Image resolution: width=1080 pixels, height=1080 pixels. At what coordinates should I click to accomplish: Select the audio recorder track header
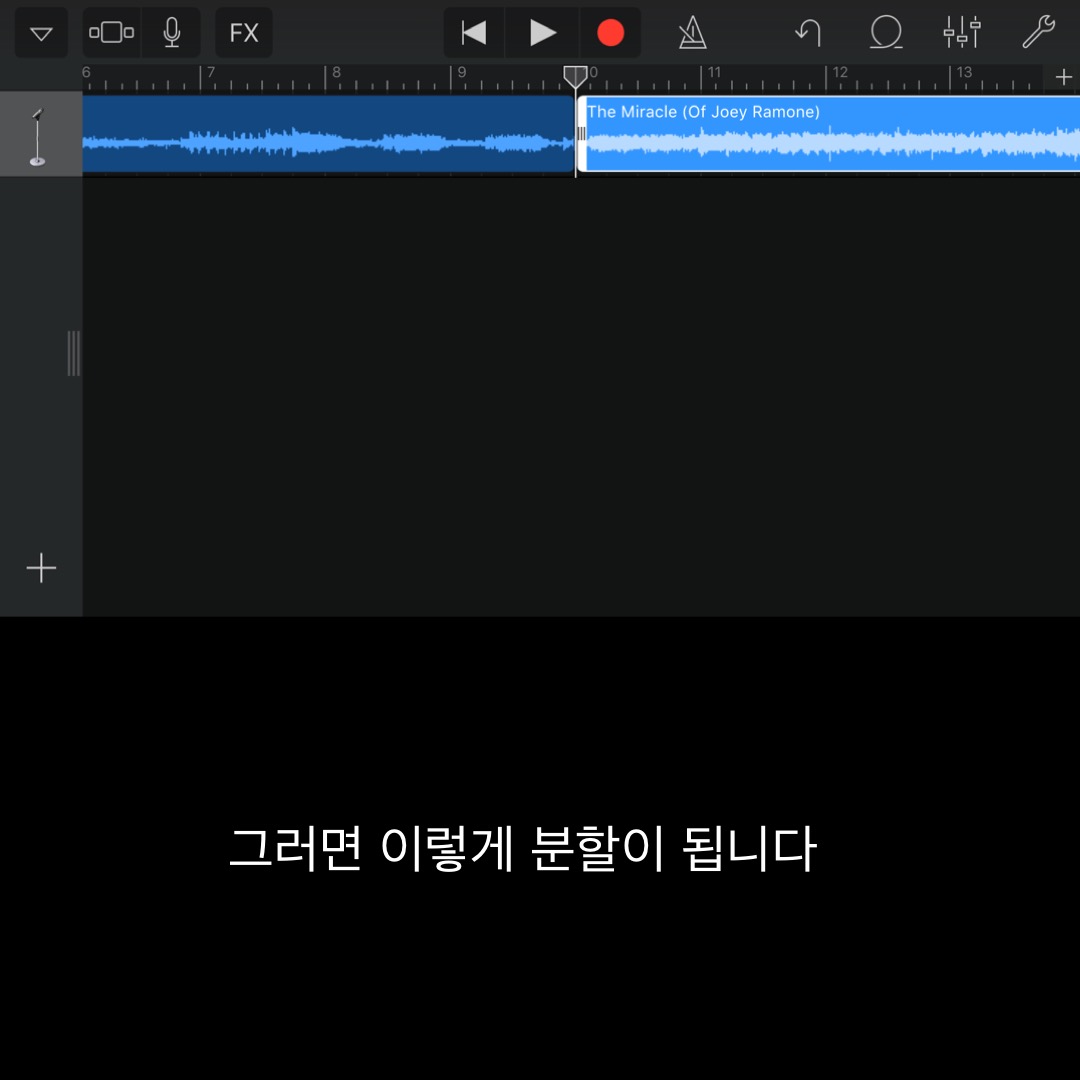(x=40, y=135)
